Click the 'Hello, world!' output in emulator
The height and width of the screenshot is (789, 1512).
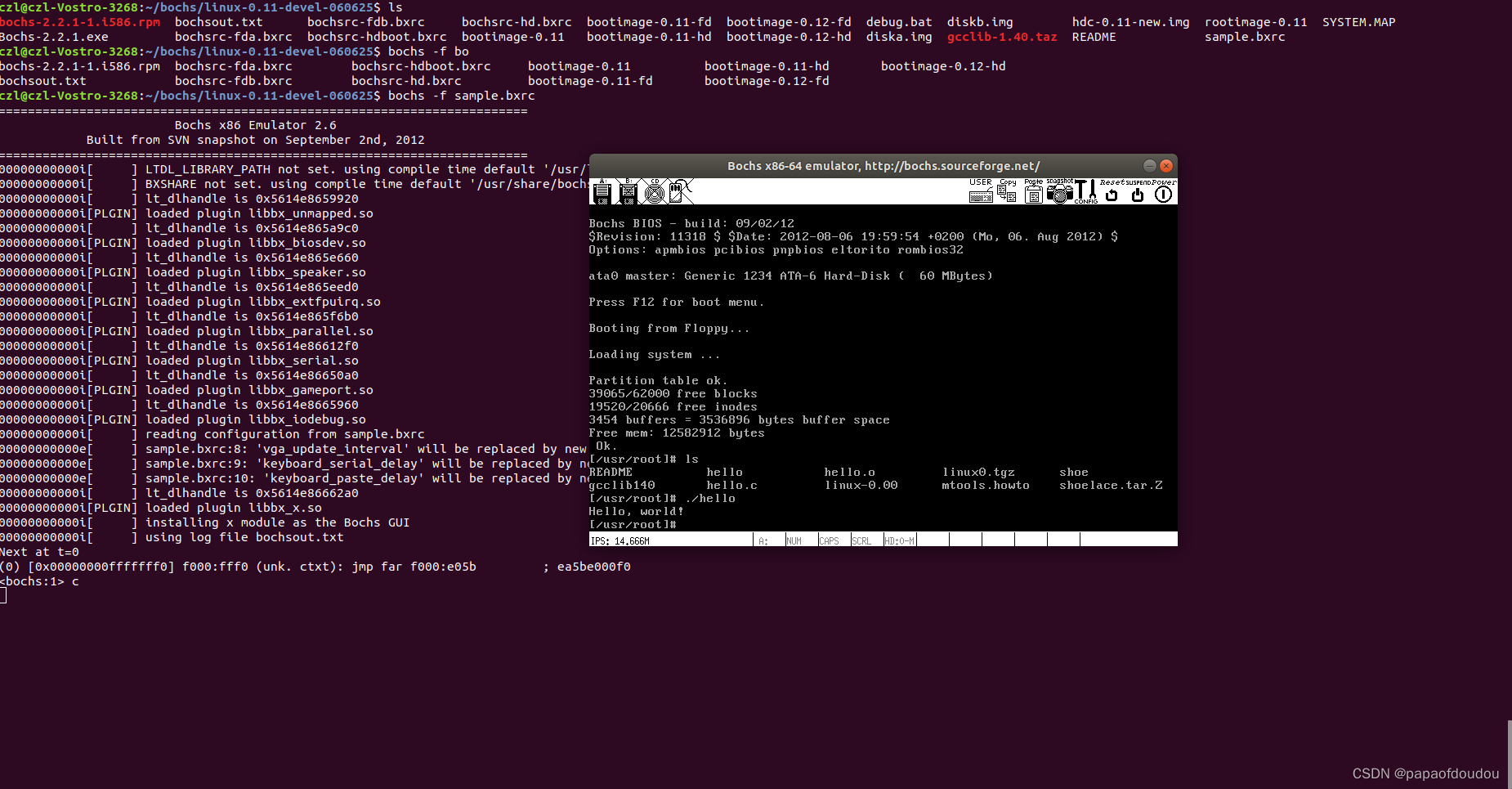click(636, 511)
